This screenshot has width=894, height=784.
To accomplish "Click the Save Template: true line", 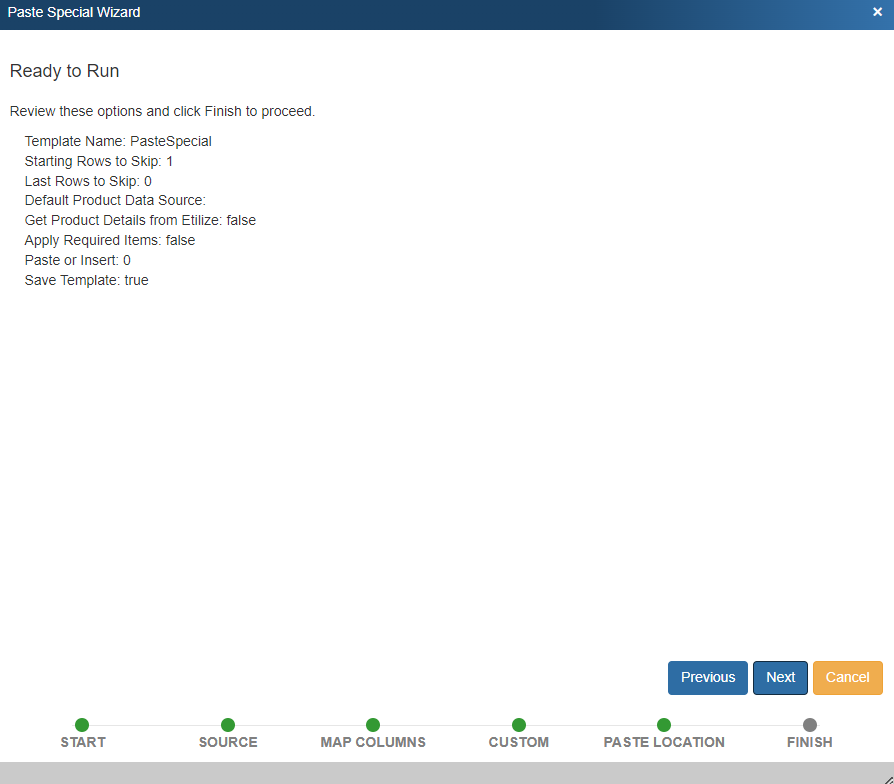I will coord(87,280).
